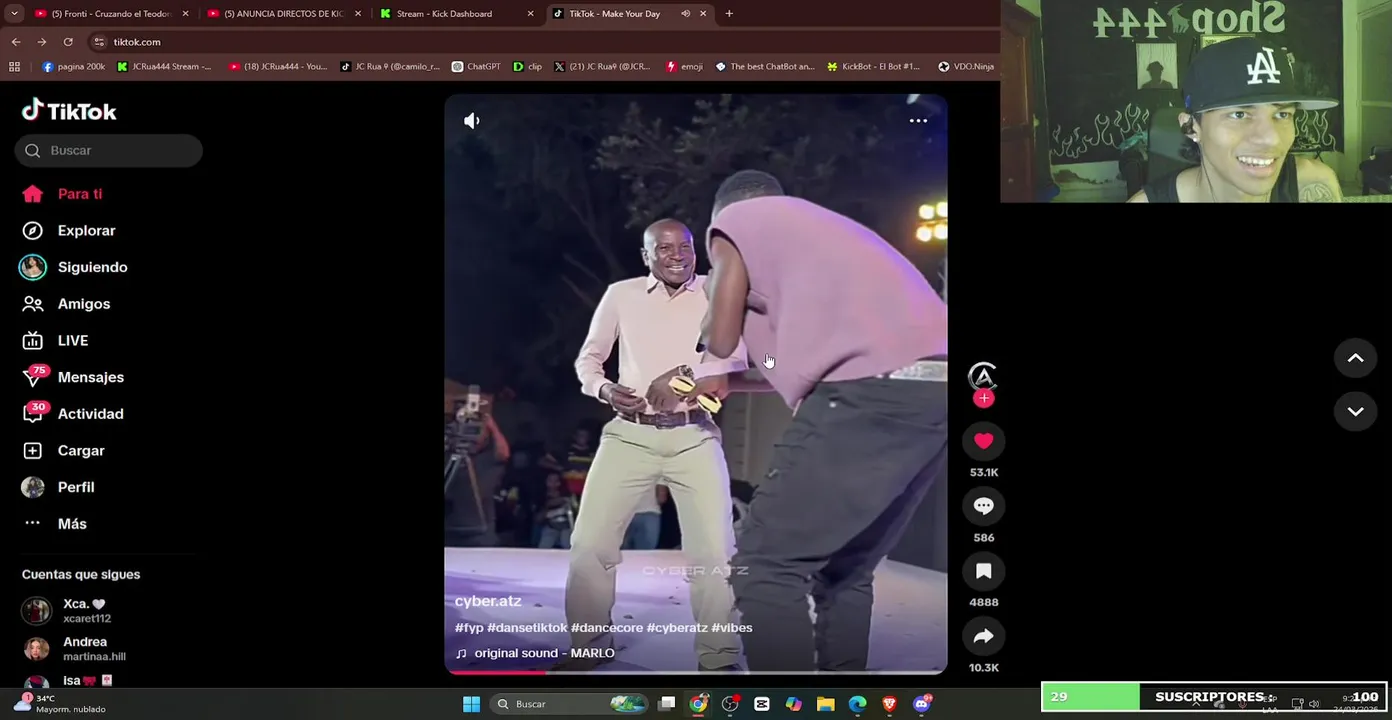Image resolution: width=1392 pixels, height=720 pixels.
Task: Go to the previous video with the up chevron
Action: (1355, 358)
